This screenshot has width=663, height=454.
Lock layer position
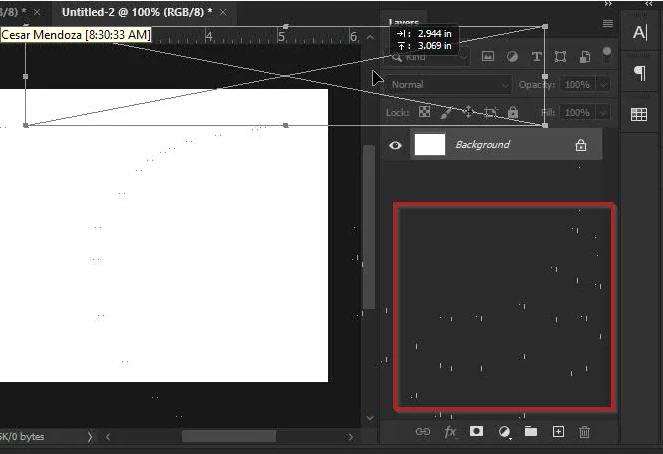pyautogui.click(x=468, y=112)
